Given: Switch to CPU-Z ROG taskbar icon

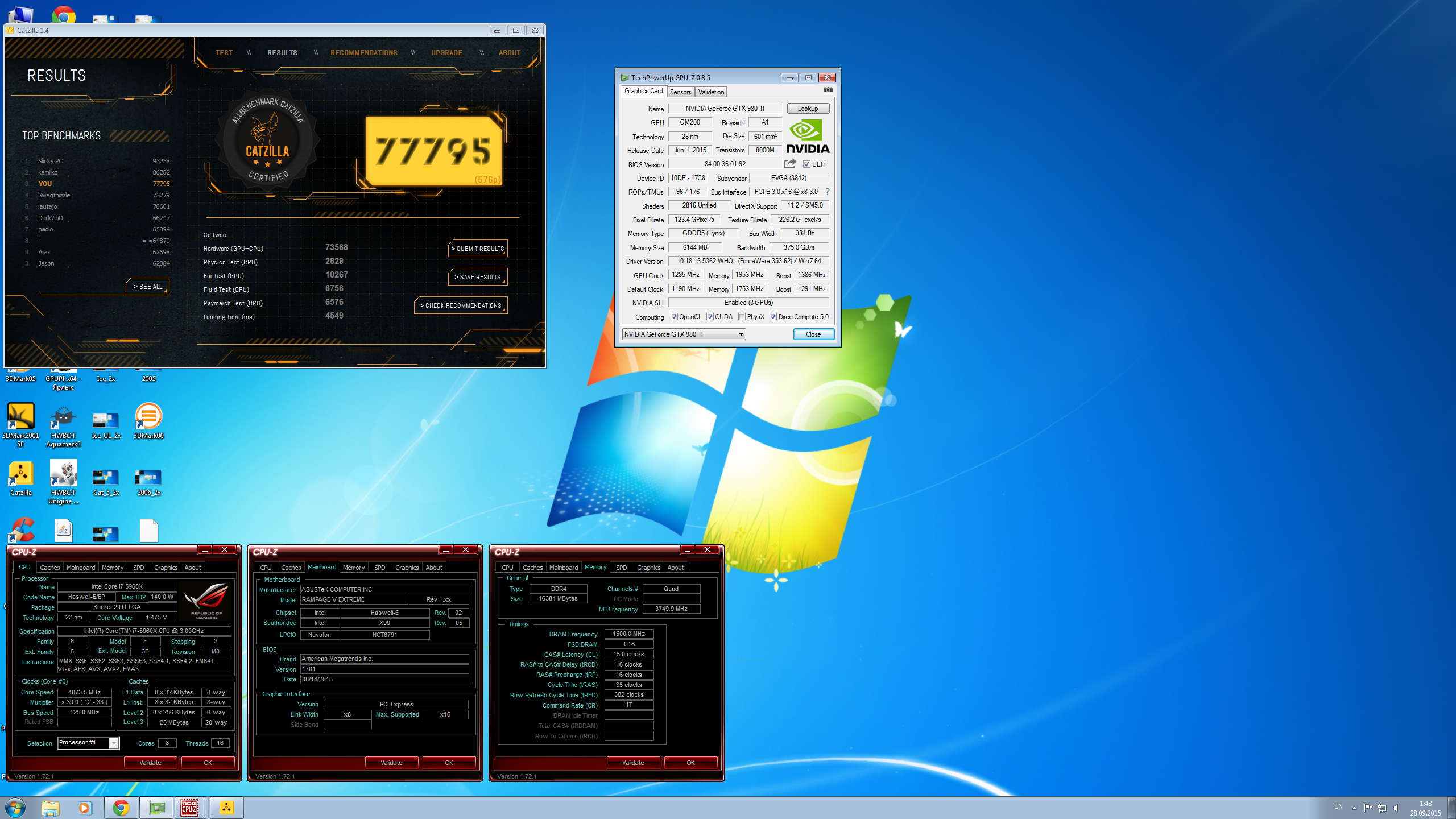Looking at the screenshot, I should [190, 808].
